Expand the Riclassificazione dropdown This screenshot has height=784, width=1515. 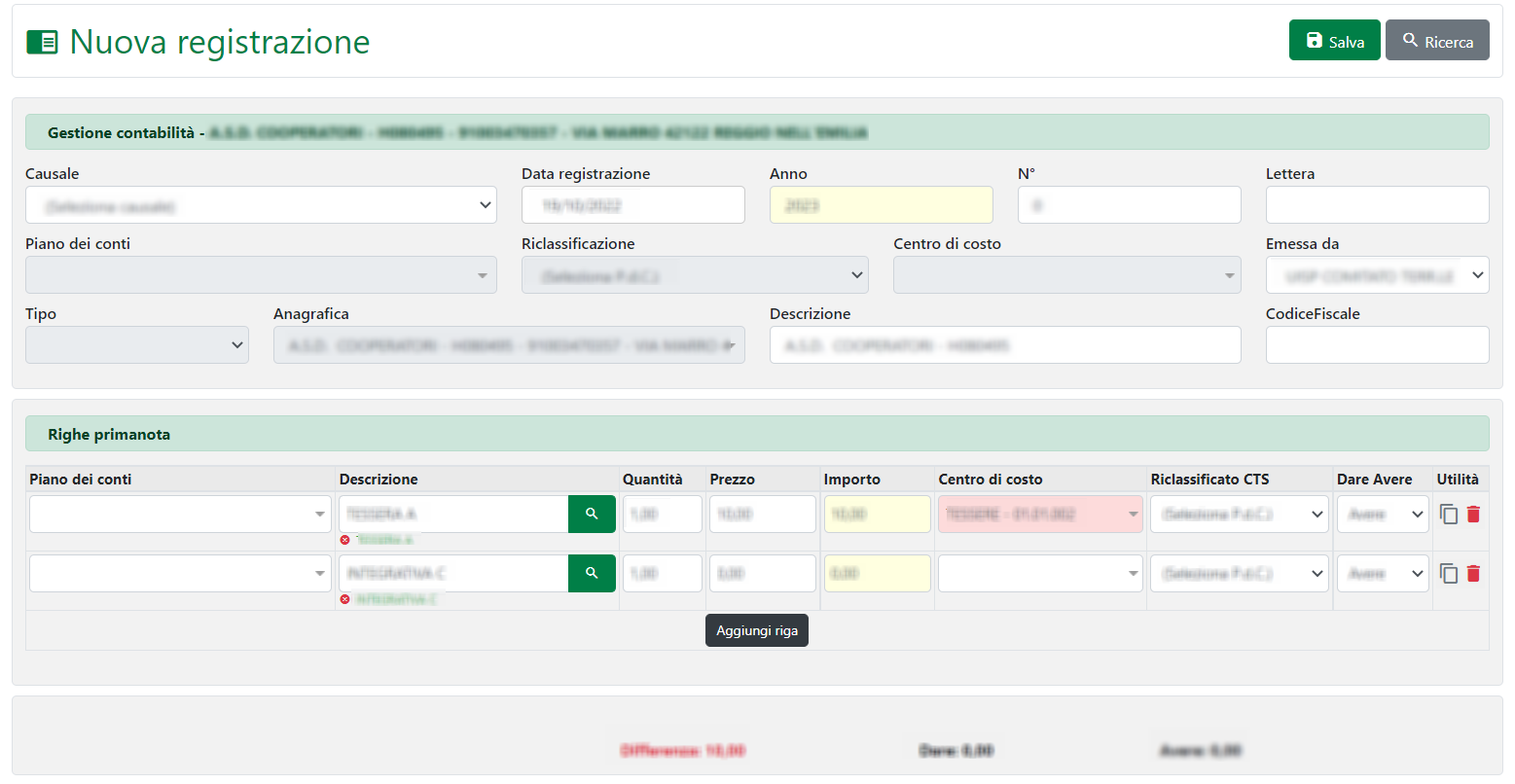tap(695, 275)
